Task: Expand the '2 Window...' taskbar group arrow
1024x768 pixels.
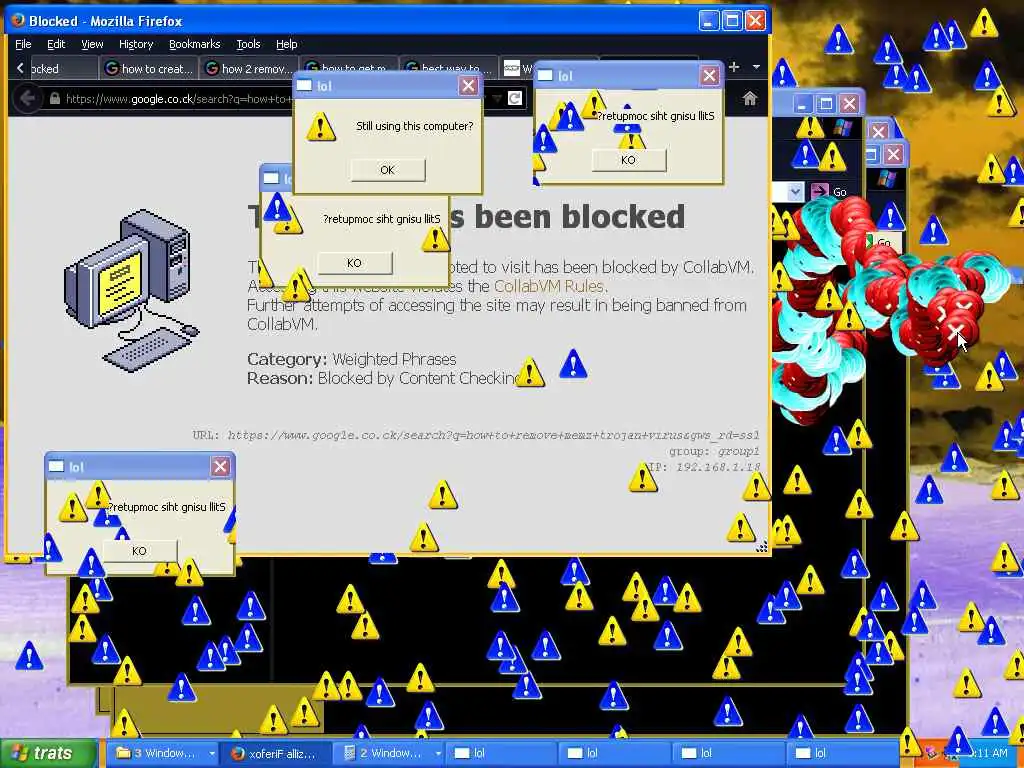Action: [438, 754]
